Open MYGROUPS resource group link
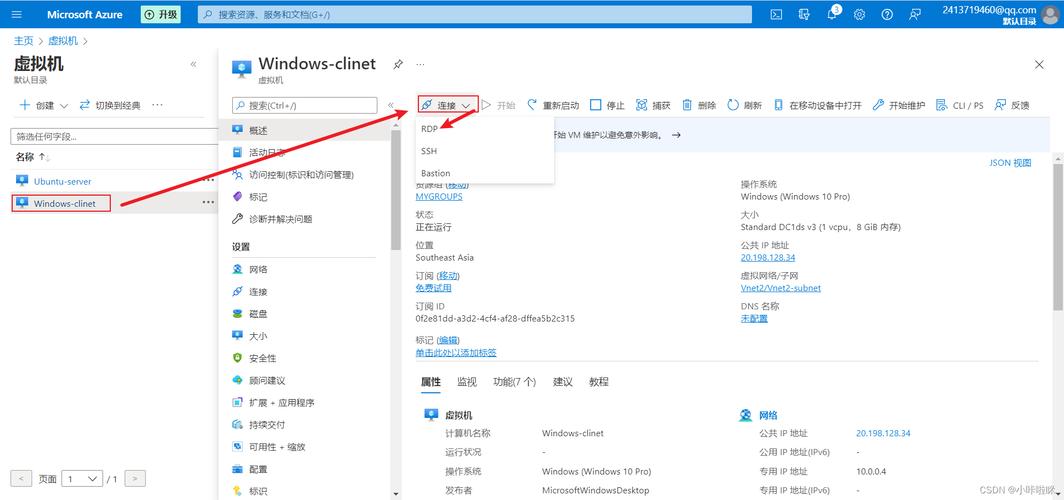 tap(439, 197)
